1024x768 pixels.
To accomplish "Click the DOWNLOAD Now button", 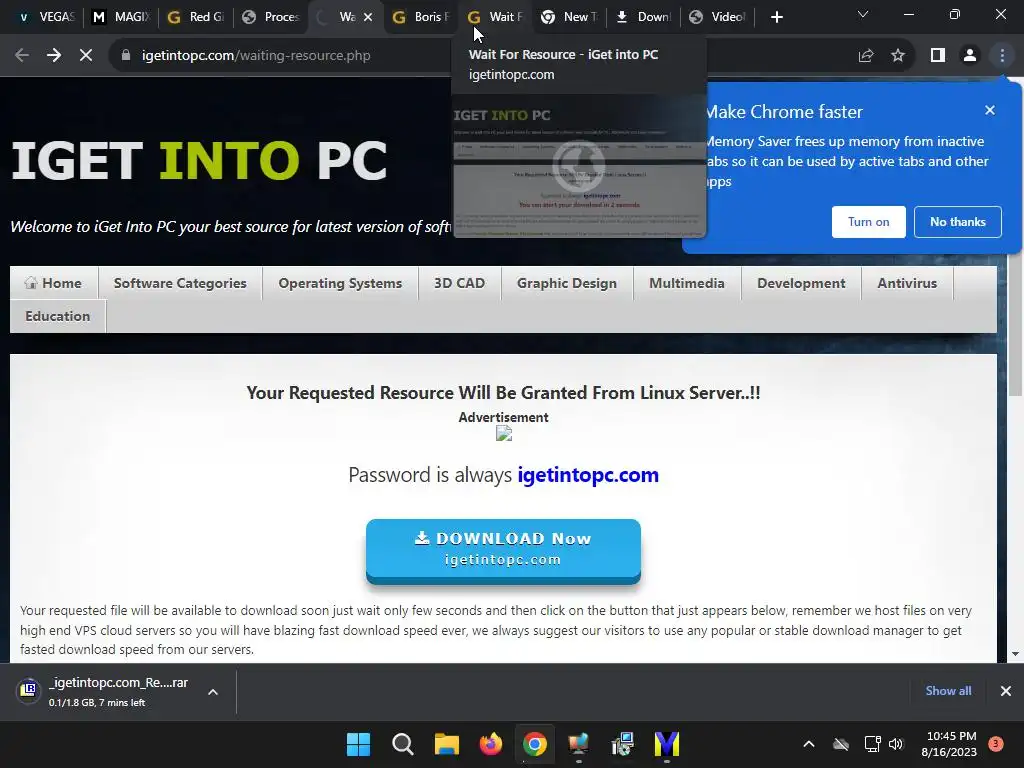I will [503, 550].
